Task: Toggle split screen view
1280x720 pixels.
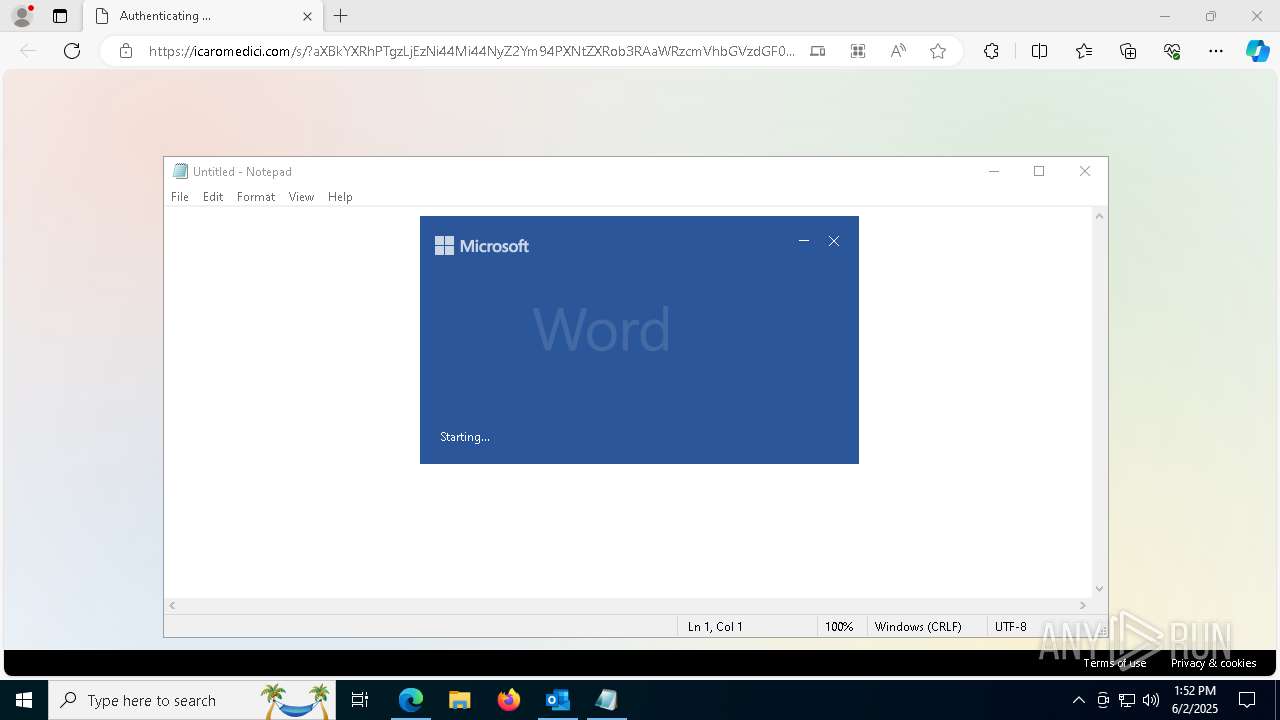Action: pos(1039,51)
